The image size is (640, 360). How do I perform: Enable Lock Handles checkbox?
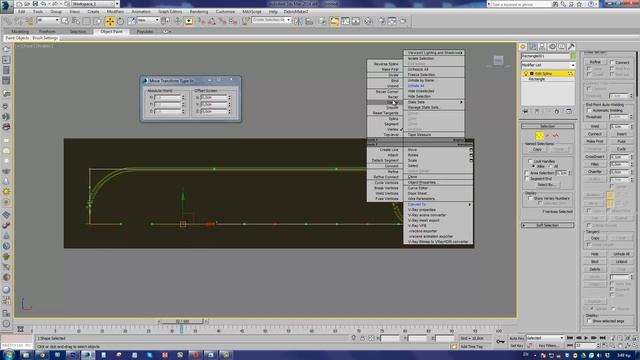coord(530,162)
